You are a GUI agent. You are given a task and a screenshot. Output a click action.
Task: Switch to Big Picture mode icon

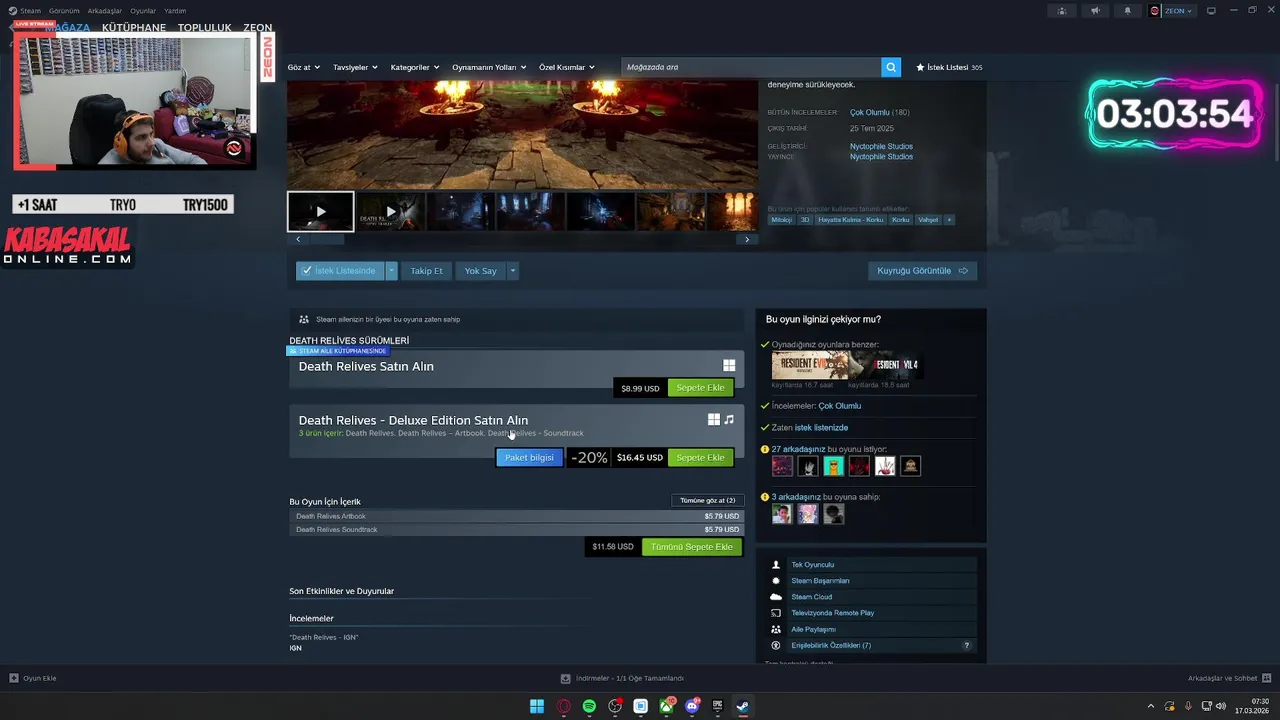pos(1211,11)
